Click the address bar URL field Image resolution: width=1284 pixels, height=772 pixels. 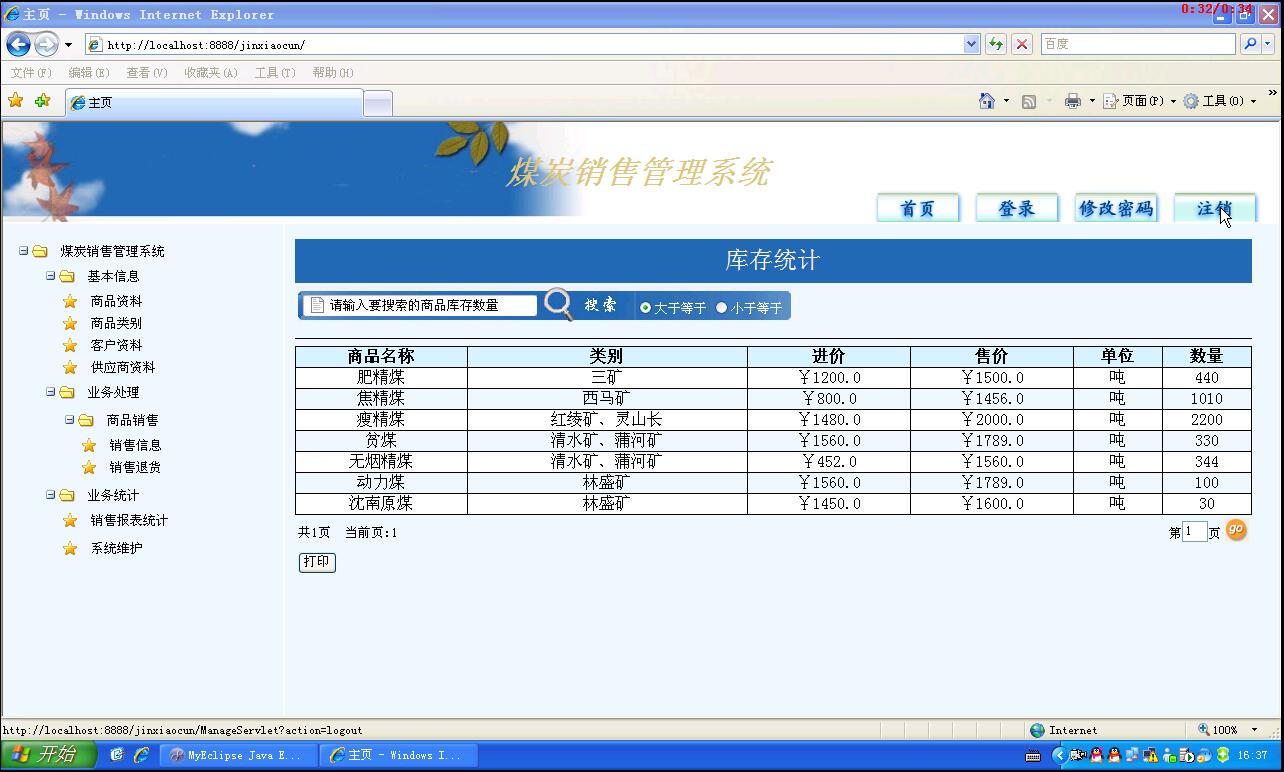(x=524, y=45)
